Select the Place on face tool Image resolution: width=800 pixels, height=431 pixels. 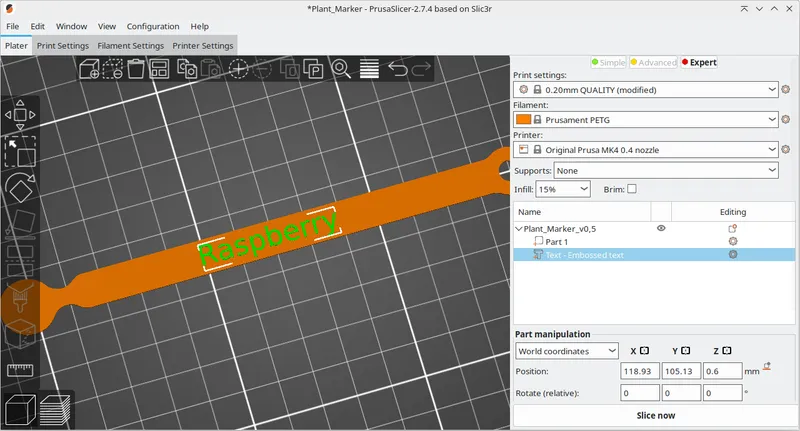[20, 224]
